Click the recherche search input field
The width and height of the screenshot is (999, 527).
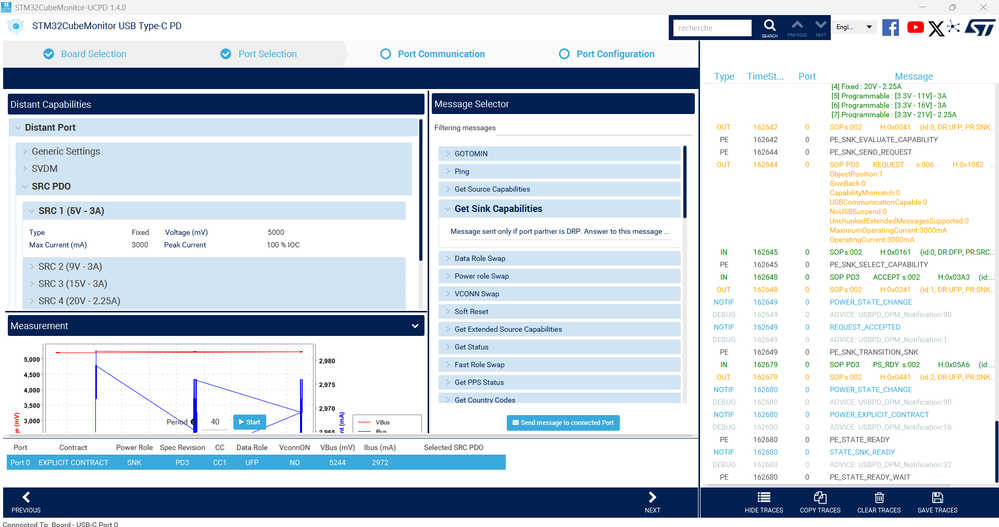point(712,28)
